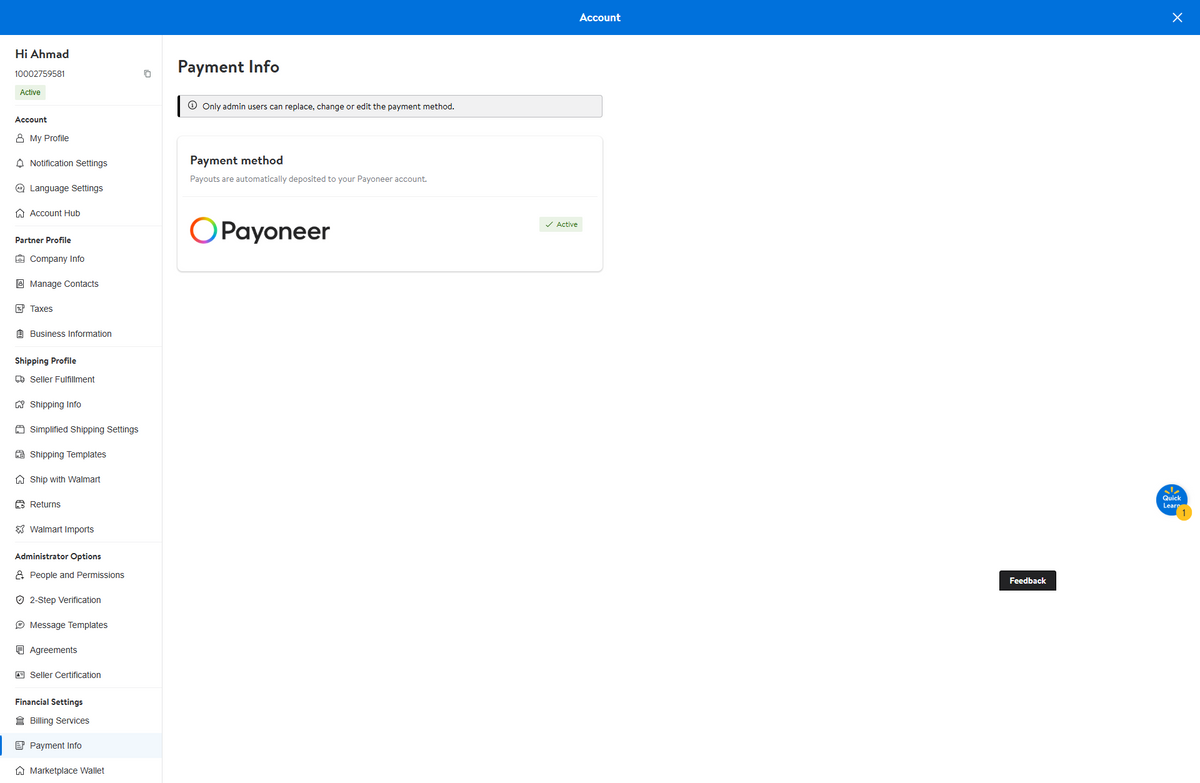The width and height of the screenshot is (1200, 783).
Task: Click the Marketplace Wallet icon
Action: pos(20,770)
